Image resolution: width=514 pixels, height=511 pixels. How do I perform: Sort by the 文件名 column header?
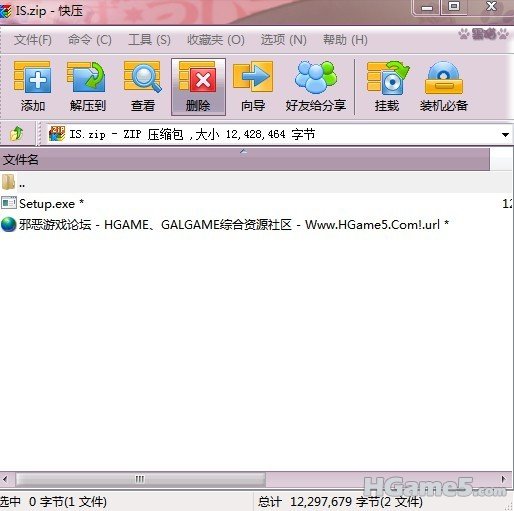pyautogui.click(x=245, y=160)
